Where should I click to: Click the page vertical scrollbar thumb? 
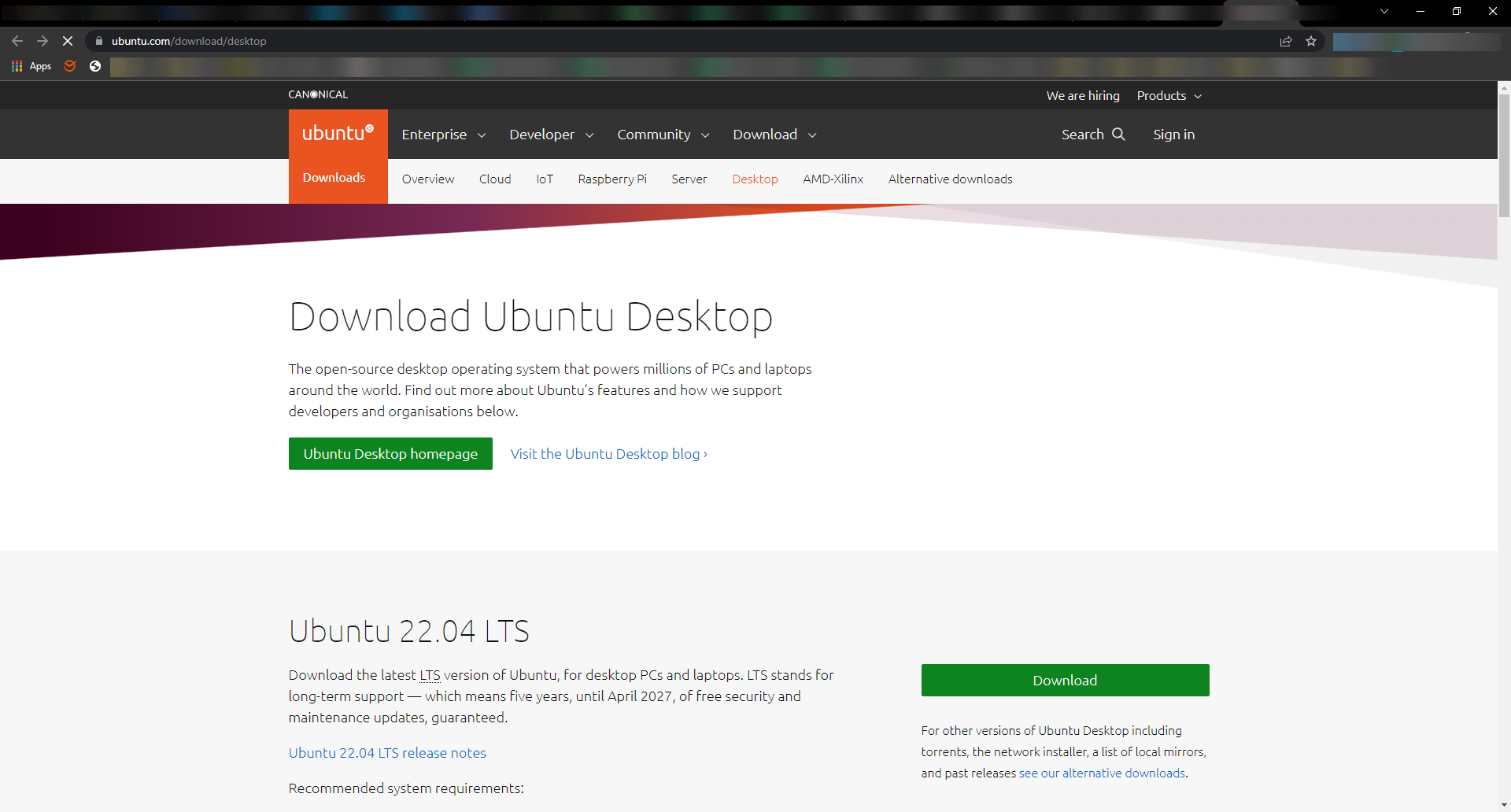point(1504,155)
